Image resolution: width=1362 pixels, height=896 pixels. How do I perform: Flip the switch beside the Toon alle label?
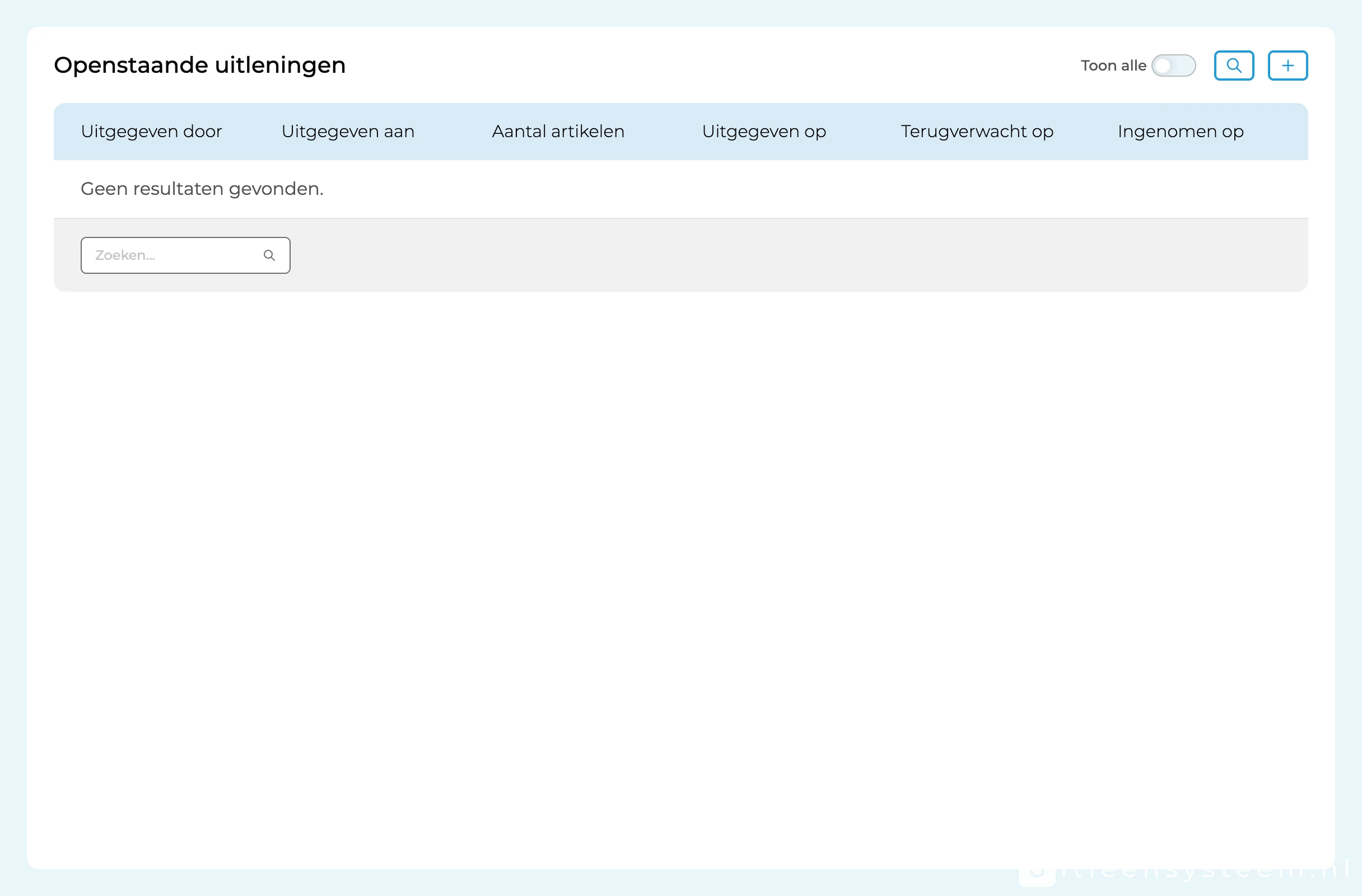coord(1173,65)
